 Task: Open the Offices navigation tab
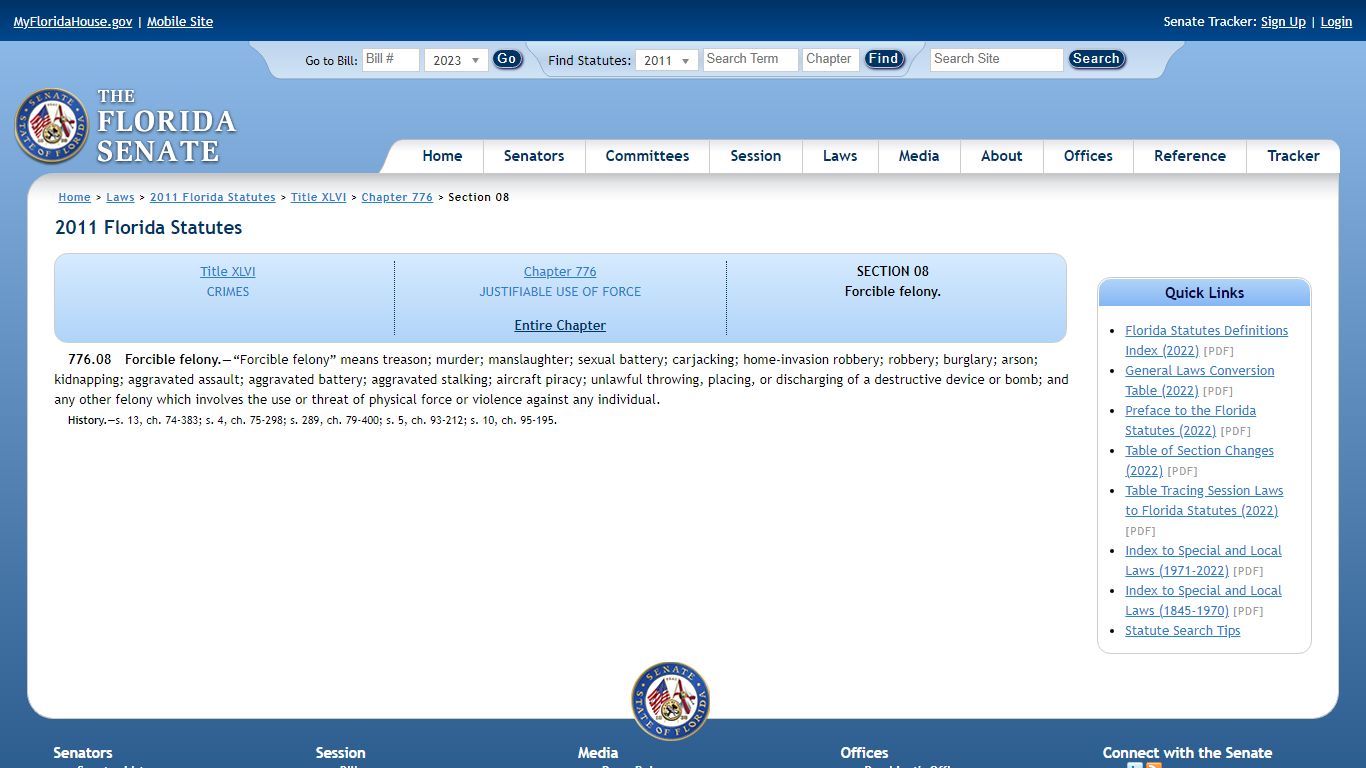(x=1088, y=156)
